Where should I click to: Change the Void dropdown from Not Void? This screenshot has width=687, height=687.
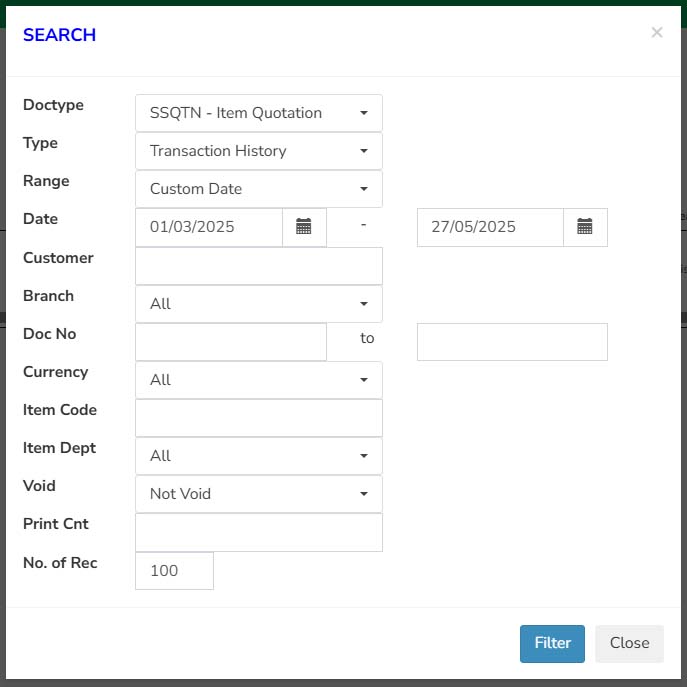click(x=259, y=494)
